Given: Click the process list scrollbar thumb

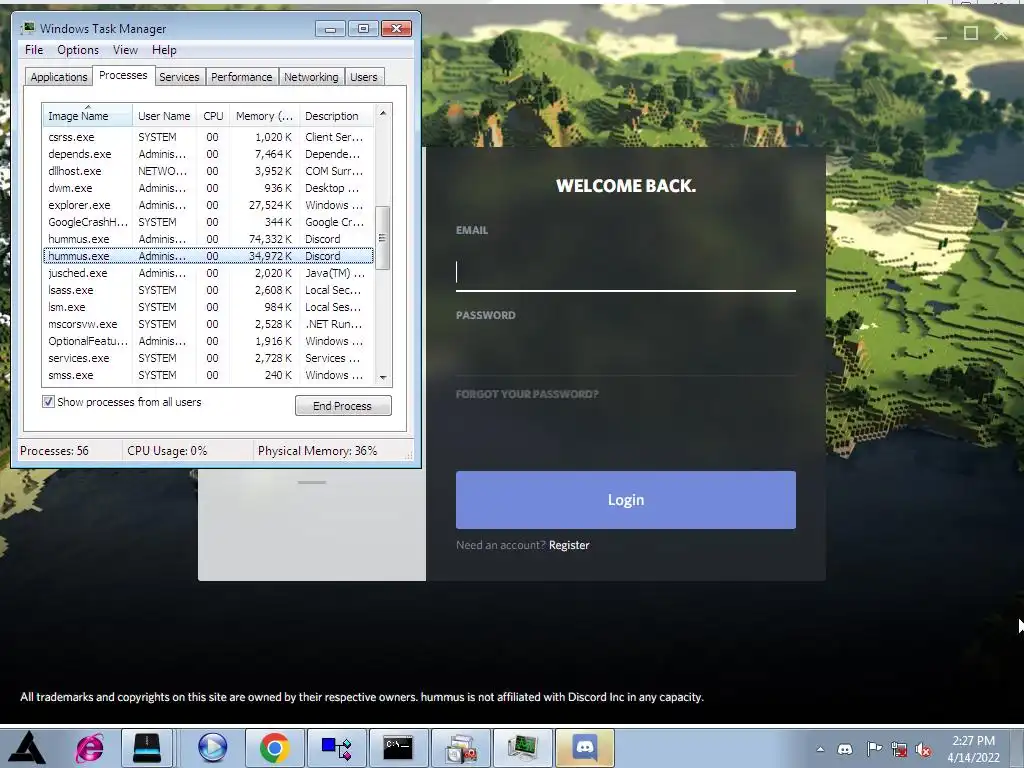Looking at the screenshot, I should click(x=383, y=238).
